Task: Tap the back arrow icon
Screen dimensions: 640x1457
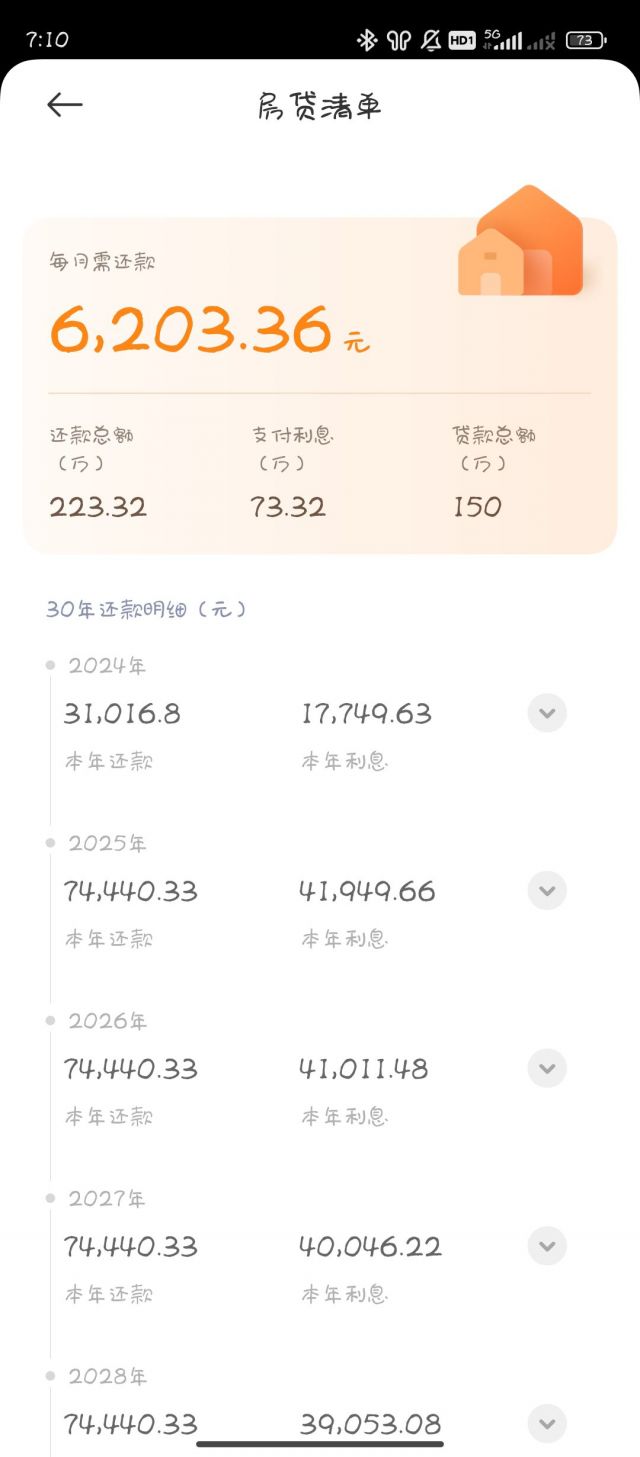Action: pos(65,105)
